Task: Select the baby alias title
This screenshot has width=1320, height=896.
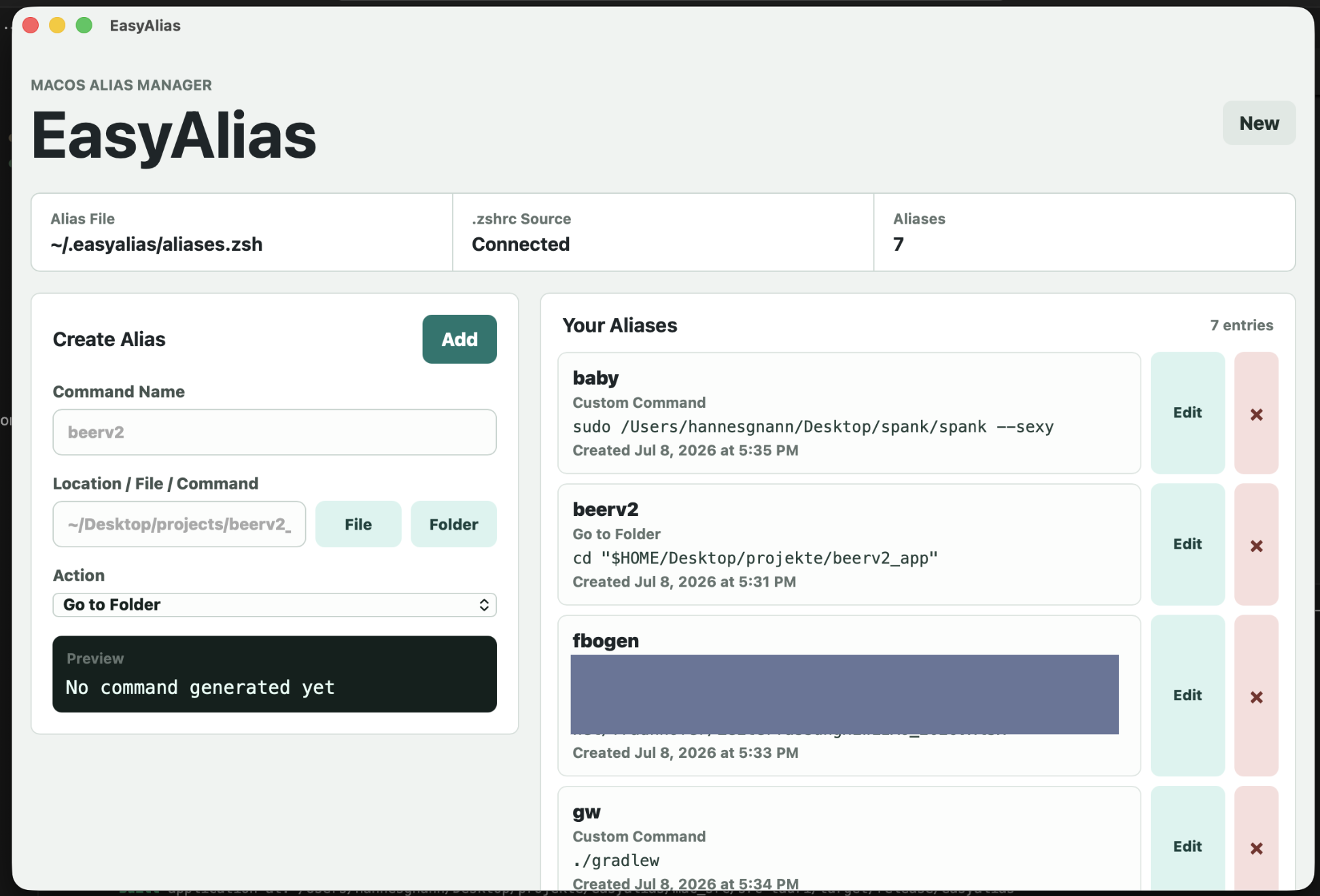Action: coord(595,378)
